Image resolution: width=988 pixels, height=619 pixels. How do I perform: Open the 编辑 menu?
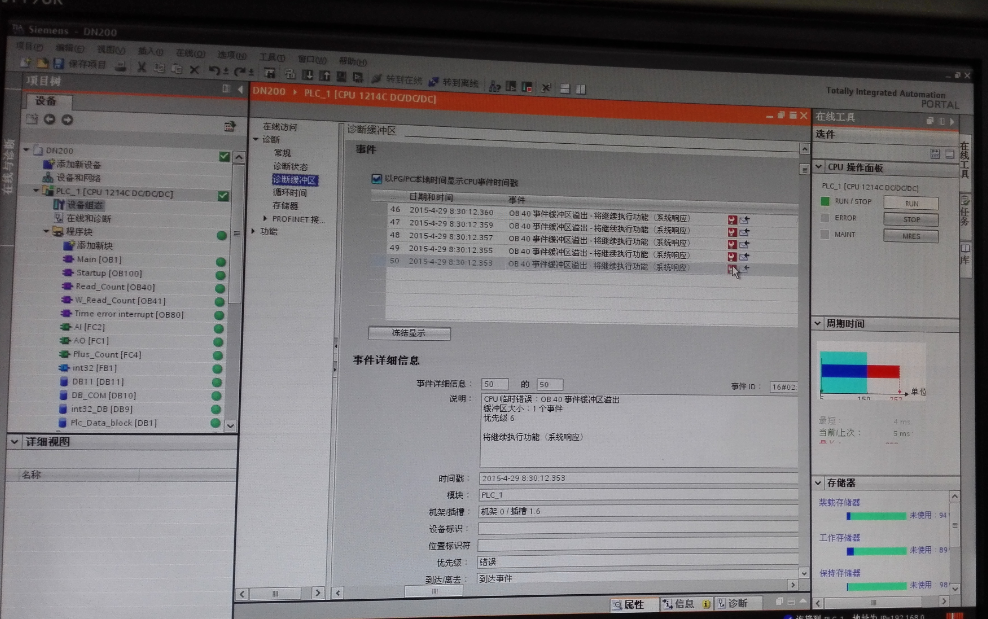[69, 48]
